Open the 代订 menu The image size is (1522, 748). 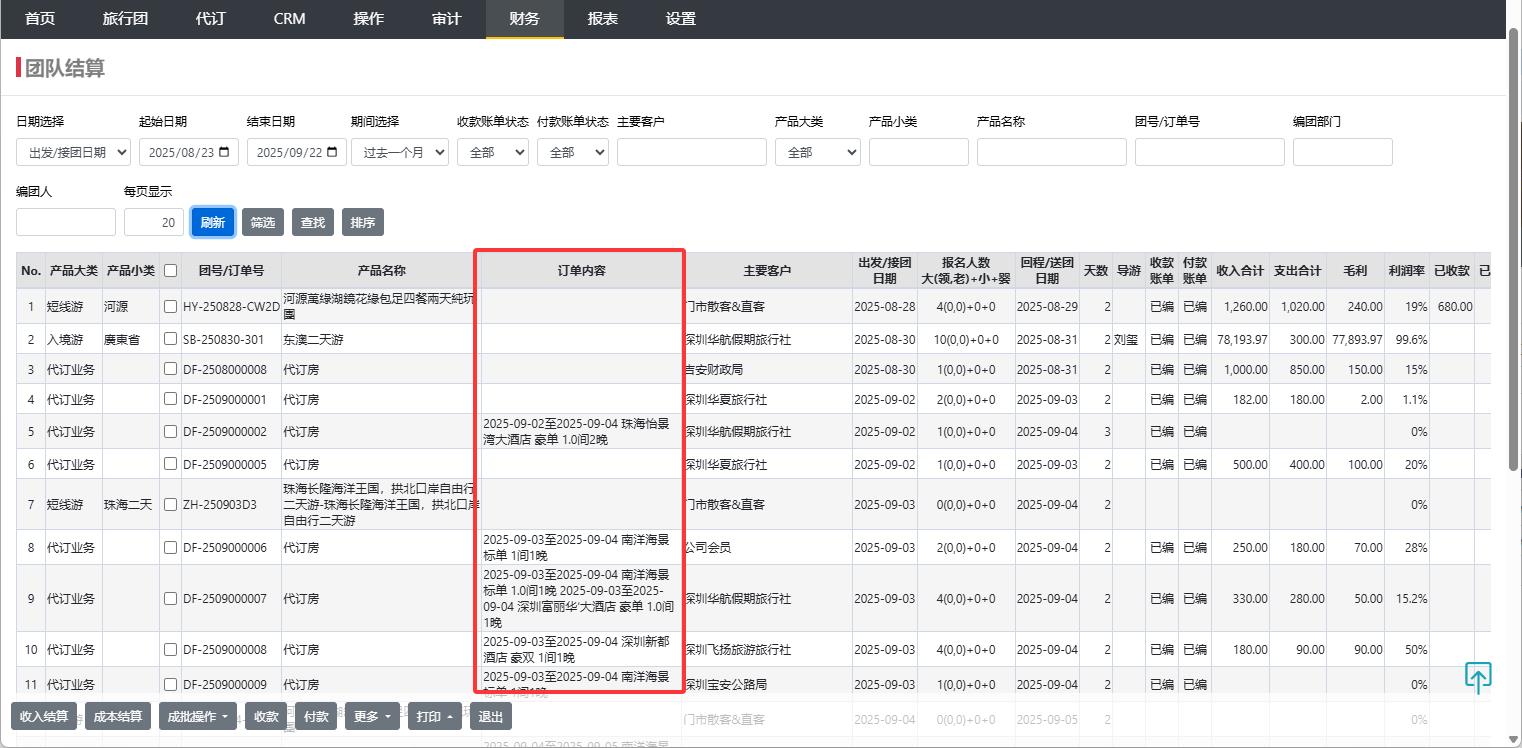pyautogui.click(x=211, y=19)
